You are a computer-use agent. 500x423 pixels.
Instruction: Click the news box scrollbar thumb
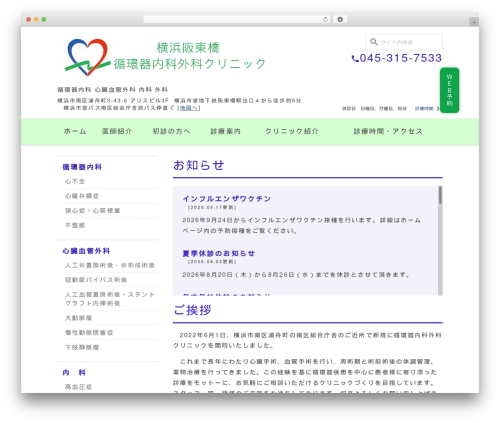click(x=440, y=195)
